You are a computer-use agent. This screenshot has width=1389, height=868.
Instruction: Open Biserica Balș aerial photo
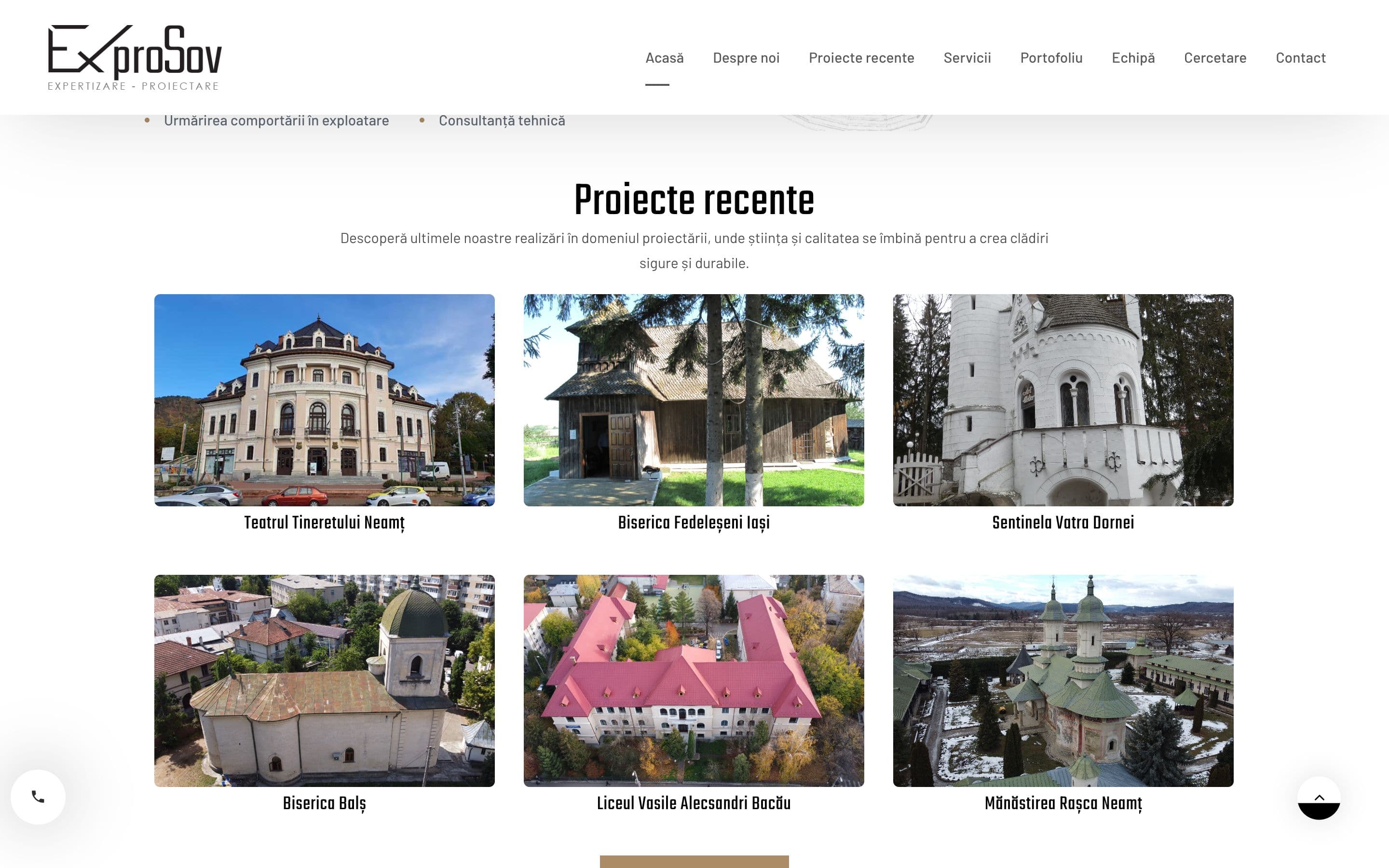(324, 681)
